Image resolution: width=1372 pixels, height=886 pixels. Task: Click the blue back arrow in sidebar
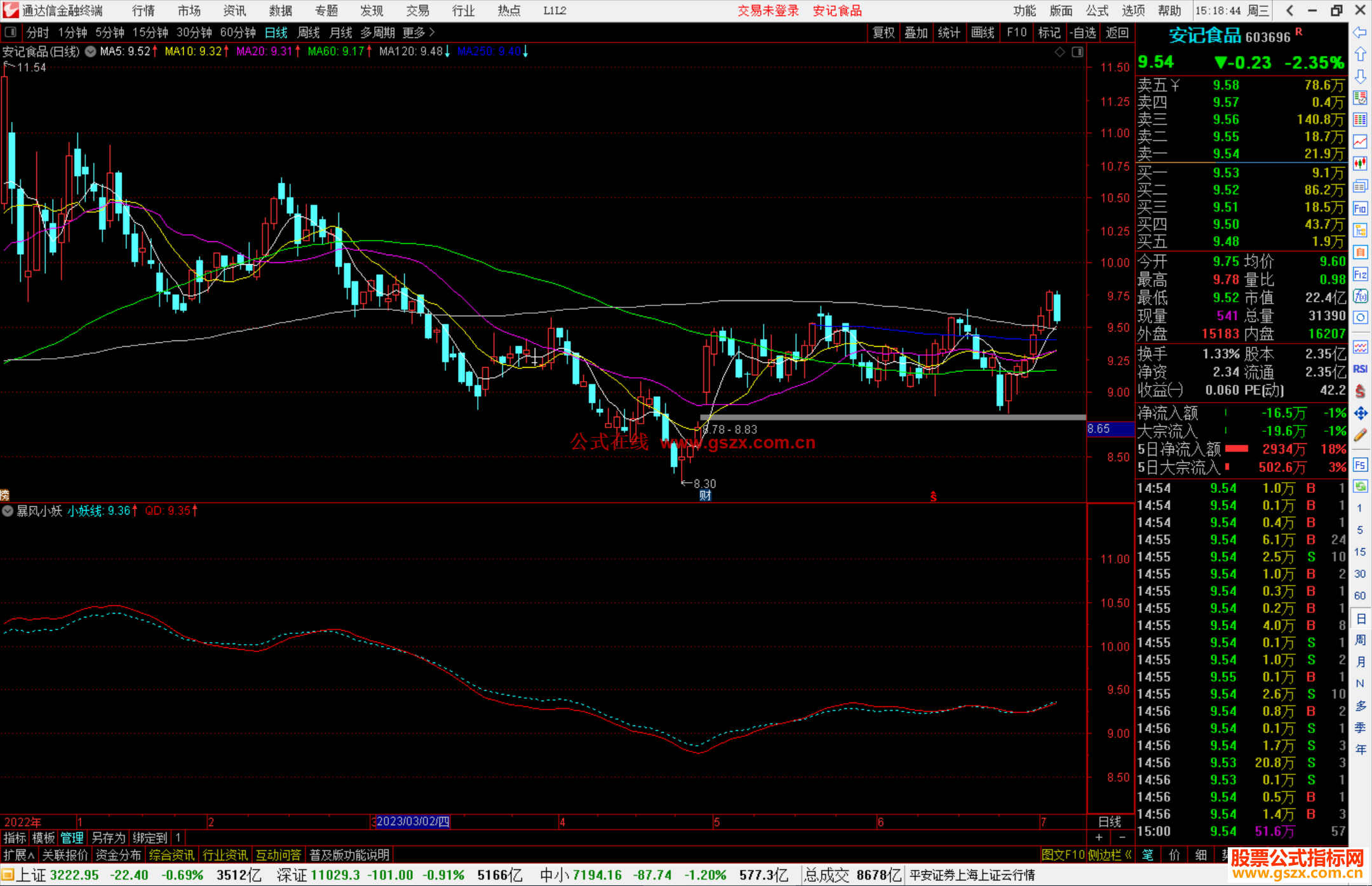click(1360, 32)
